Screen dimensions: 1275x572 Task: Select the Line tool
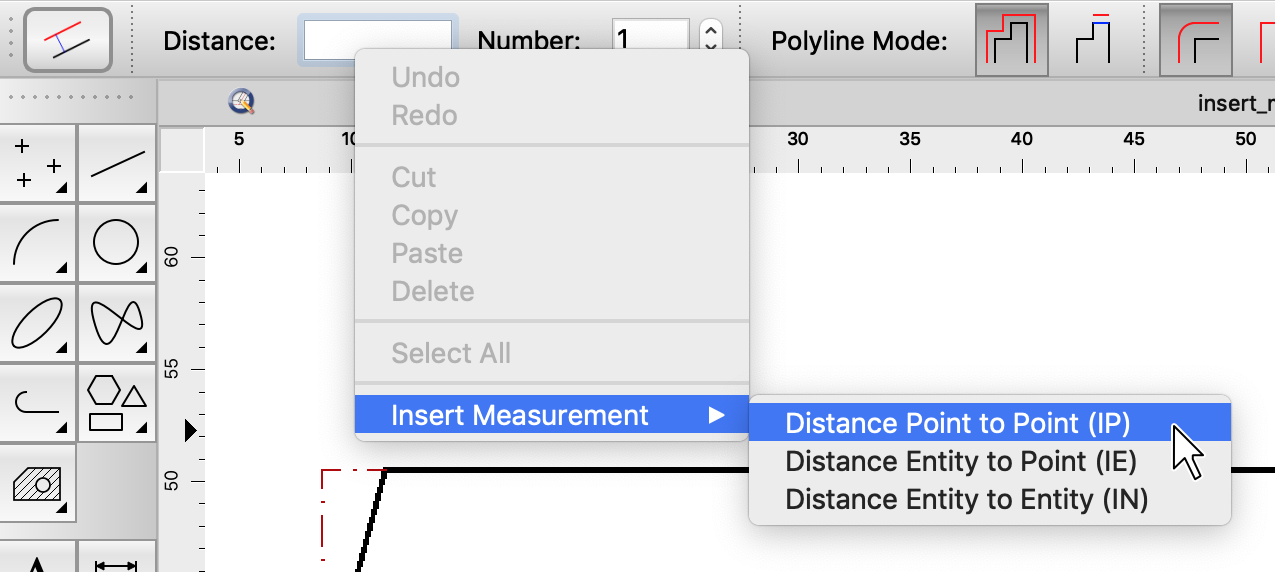(117, 163)
